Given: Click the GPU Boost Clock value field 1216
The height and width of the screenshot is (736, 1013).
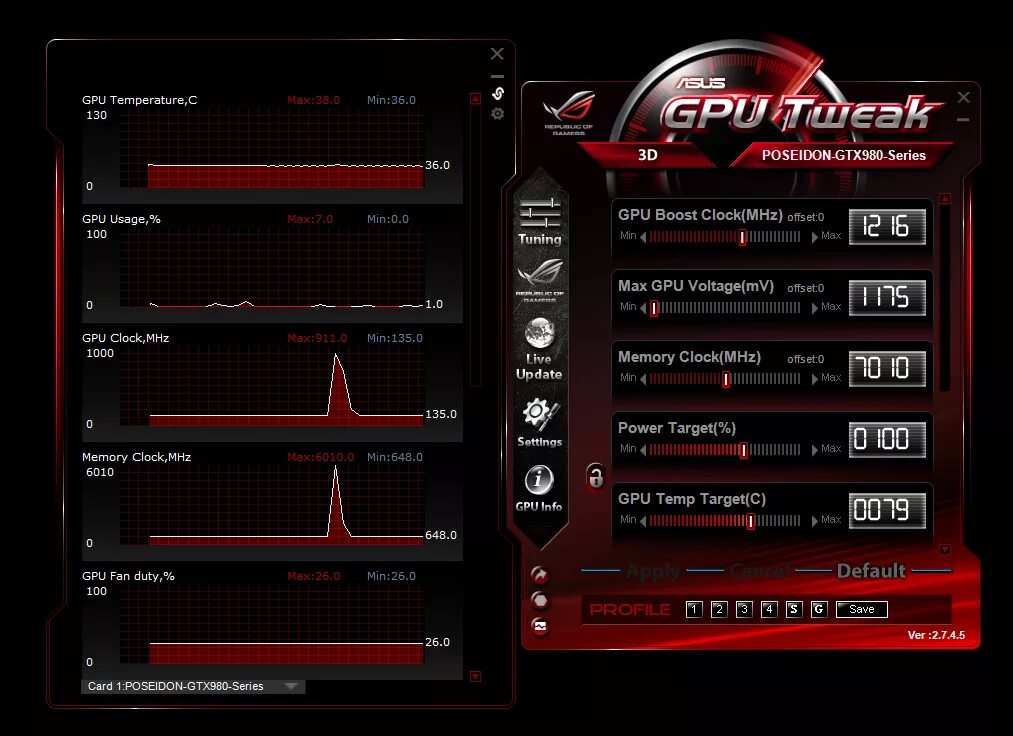Looking at the screenshot, I should 887,227.
